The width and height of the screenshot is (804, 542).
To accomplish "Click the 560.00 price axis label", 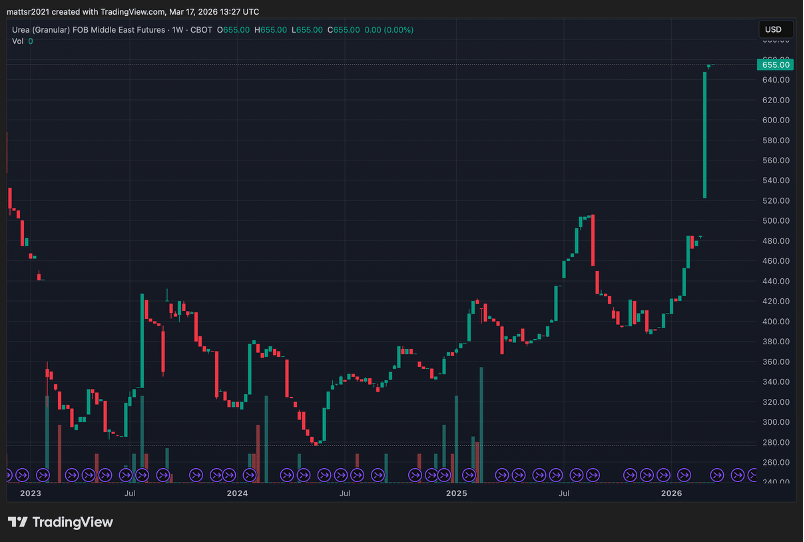I will click(776, 160).
